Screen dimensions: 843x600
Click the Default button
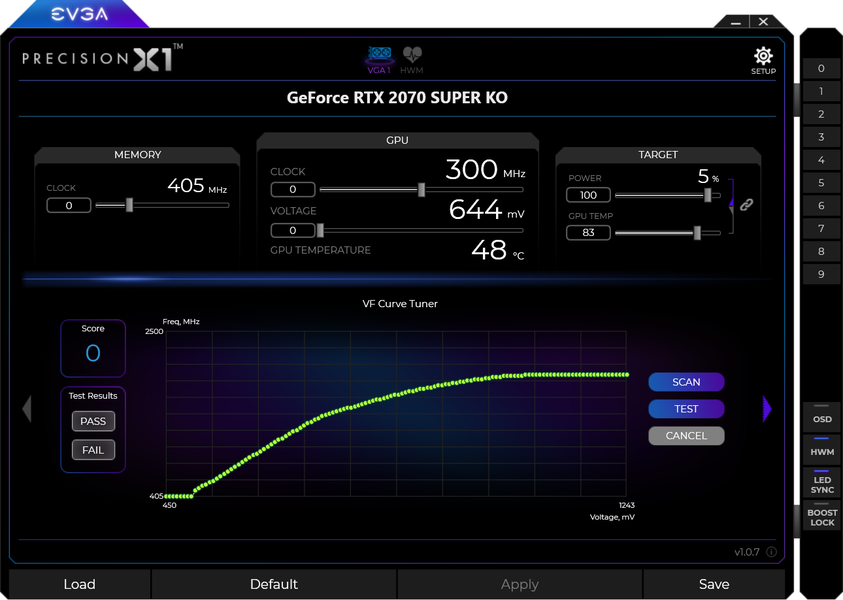click(x=274, y=584)
